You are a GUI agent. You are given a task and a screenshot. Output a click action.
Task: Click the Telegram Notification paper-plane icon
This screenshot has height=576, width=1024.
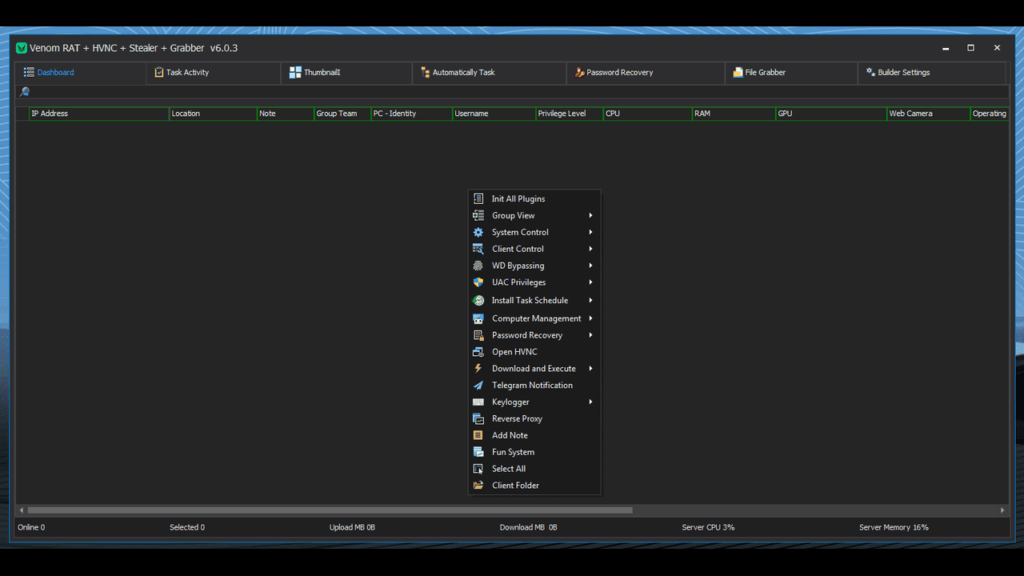478,385
